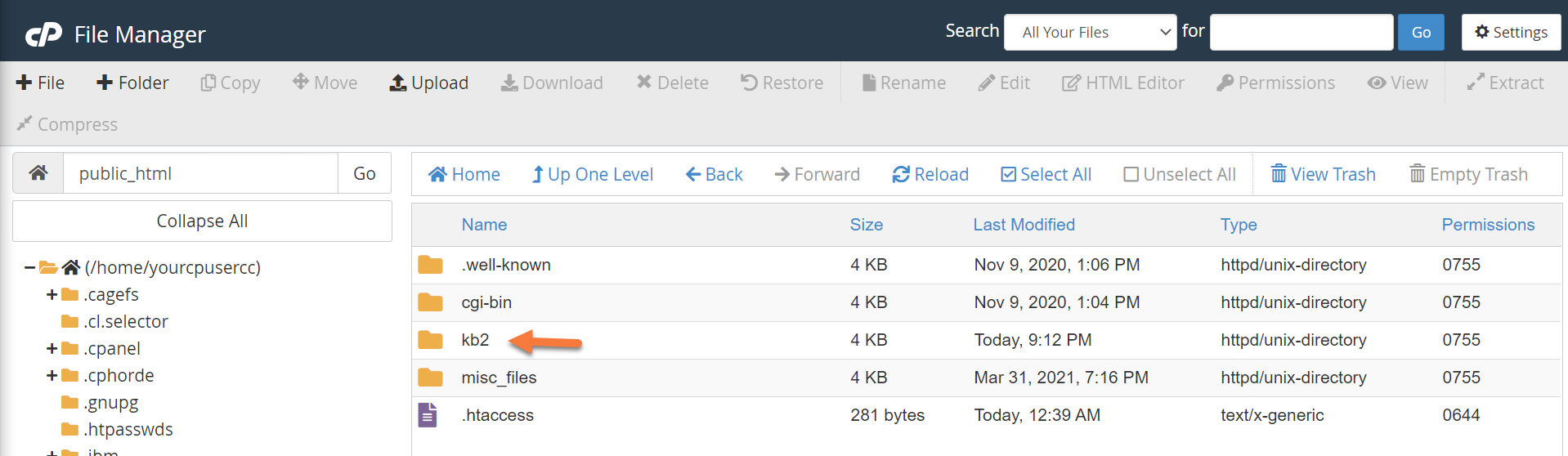
Task: Sort the list by Name column
Action: click(484, 225)
